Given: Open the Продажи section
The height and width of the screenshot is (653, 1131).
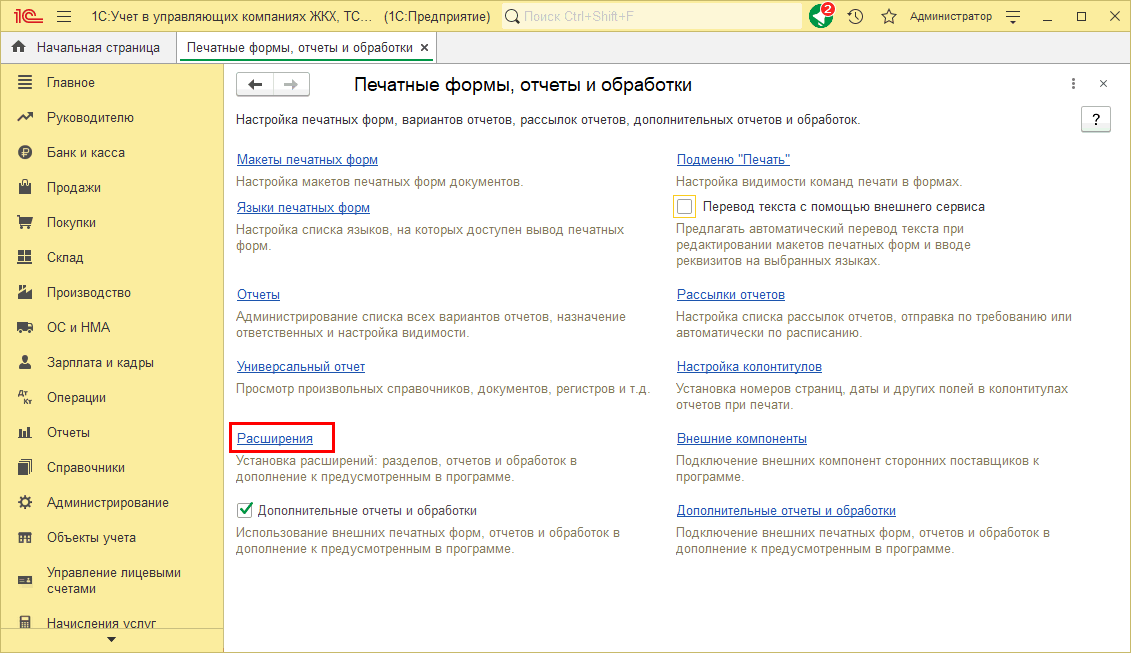Looking at the screenshot, I should pyautogui.click(x=74, y=187).
